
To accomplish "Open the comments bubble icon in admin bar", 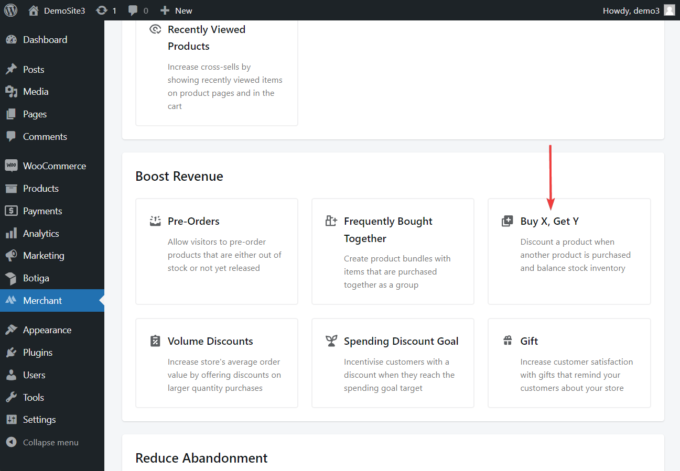I will click(x=133, y=10).
